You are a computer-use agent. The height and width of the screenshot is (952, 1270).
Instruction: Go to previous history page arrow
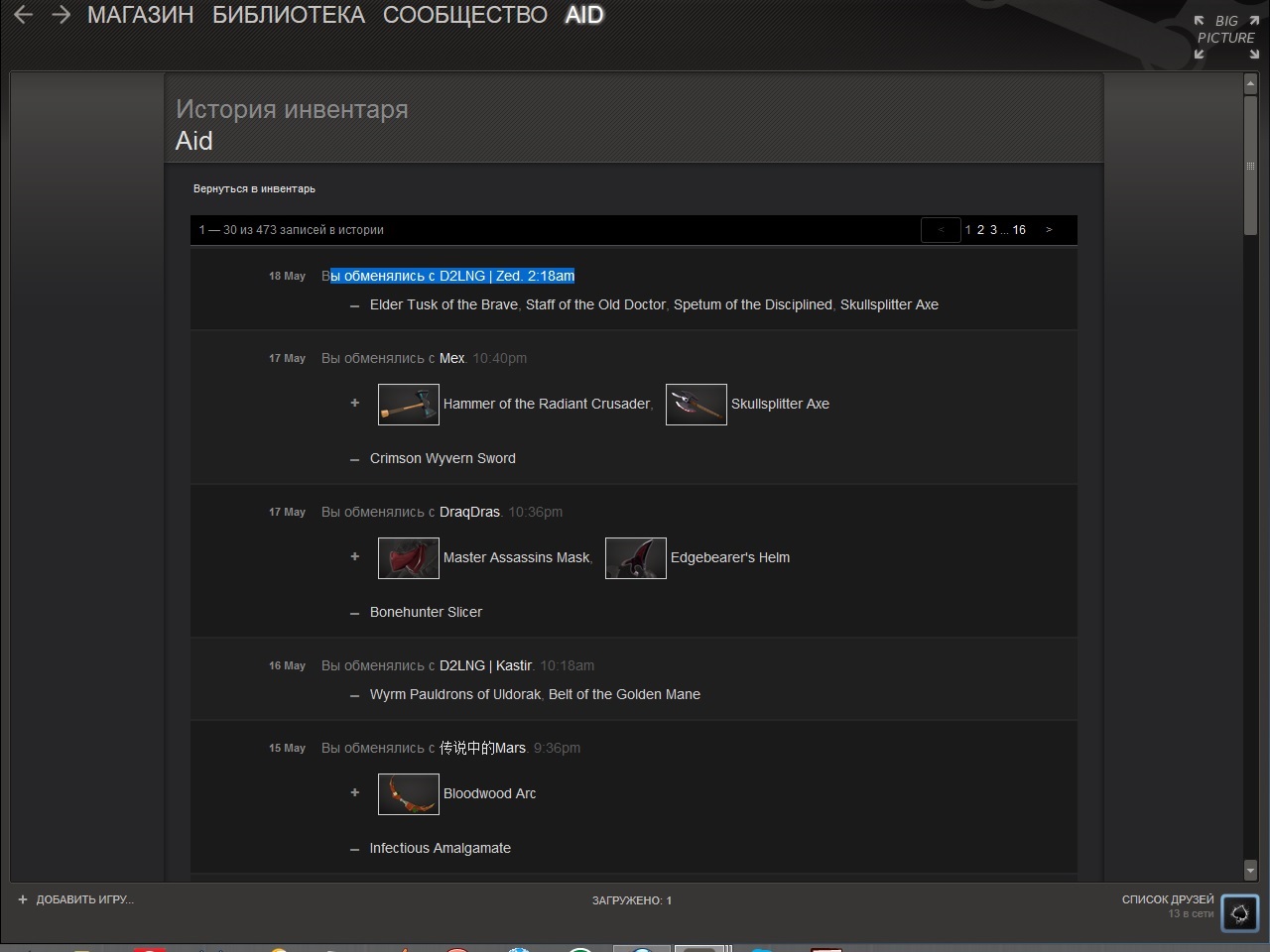tap(941, 230)
